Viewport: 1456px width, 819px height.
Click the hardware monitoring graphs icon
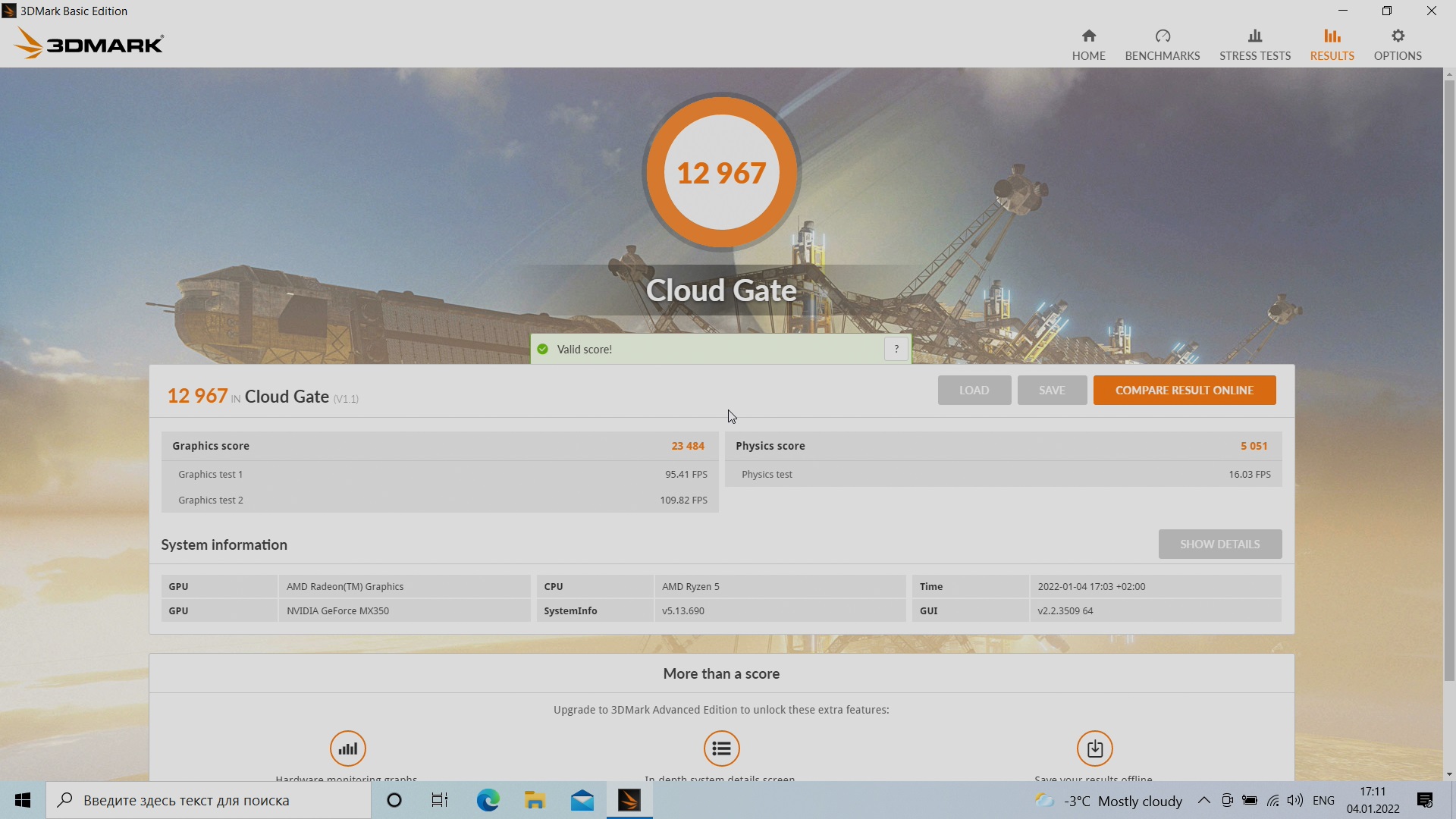pos(348,748)
